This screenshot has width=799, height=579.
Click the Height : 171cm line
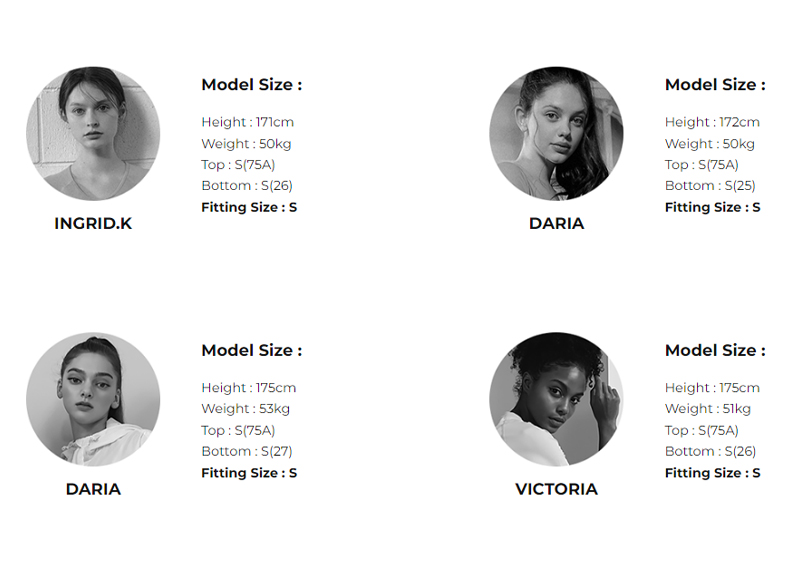tap(247, 122)
